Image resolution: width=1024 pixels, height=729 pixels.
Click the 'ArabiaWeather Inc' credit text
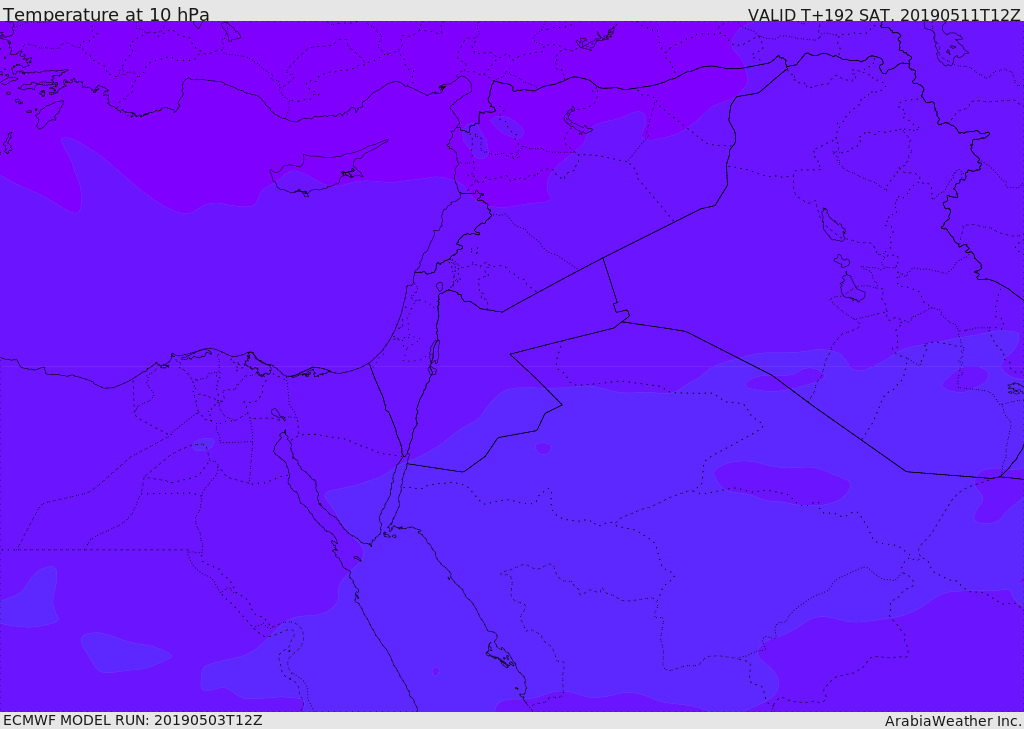tap(952, 721)
